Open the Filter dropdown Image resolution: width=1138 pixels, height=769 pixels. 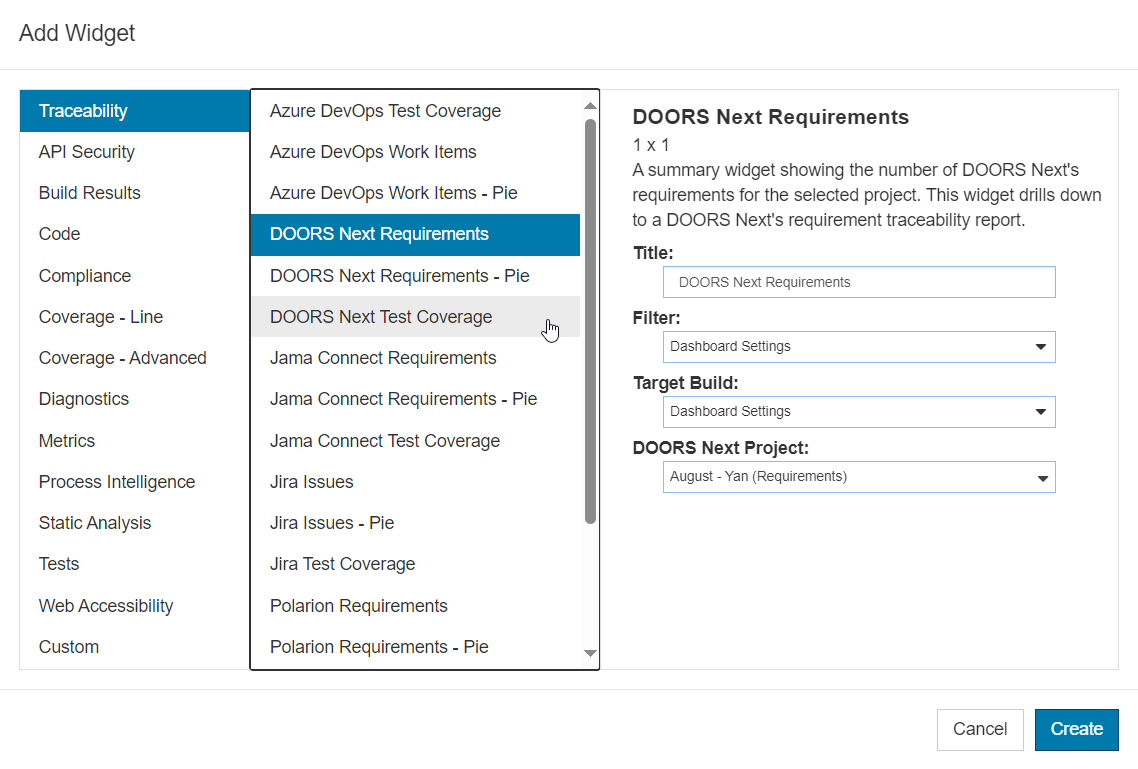tap(859, 347)
